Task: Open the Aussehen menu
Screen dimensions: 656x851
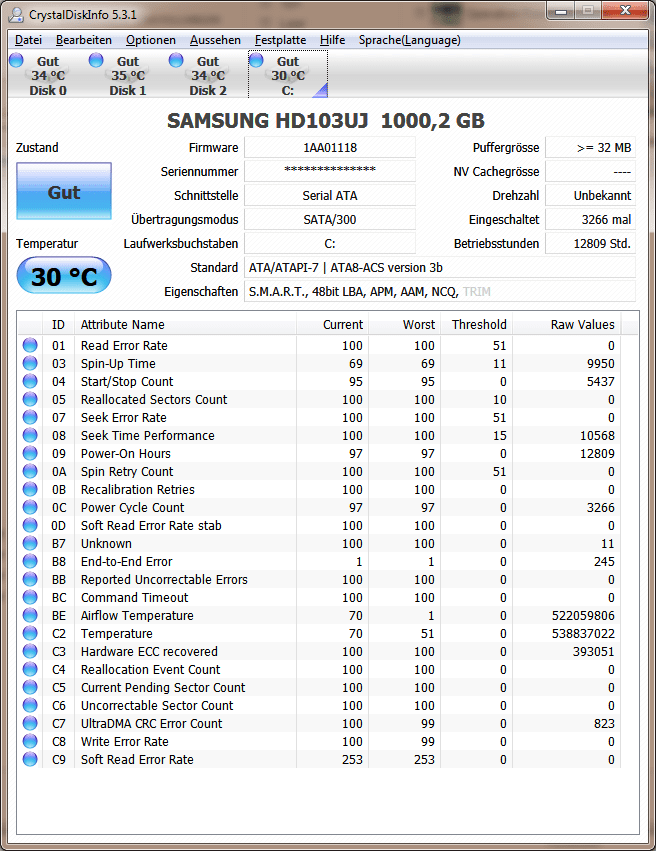Action: pyautogui.click(x=215, y=40)
